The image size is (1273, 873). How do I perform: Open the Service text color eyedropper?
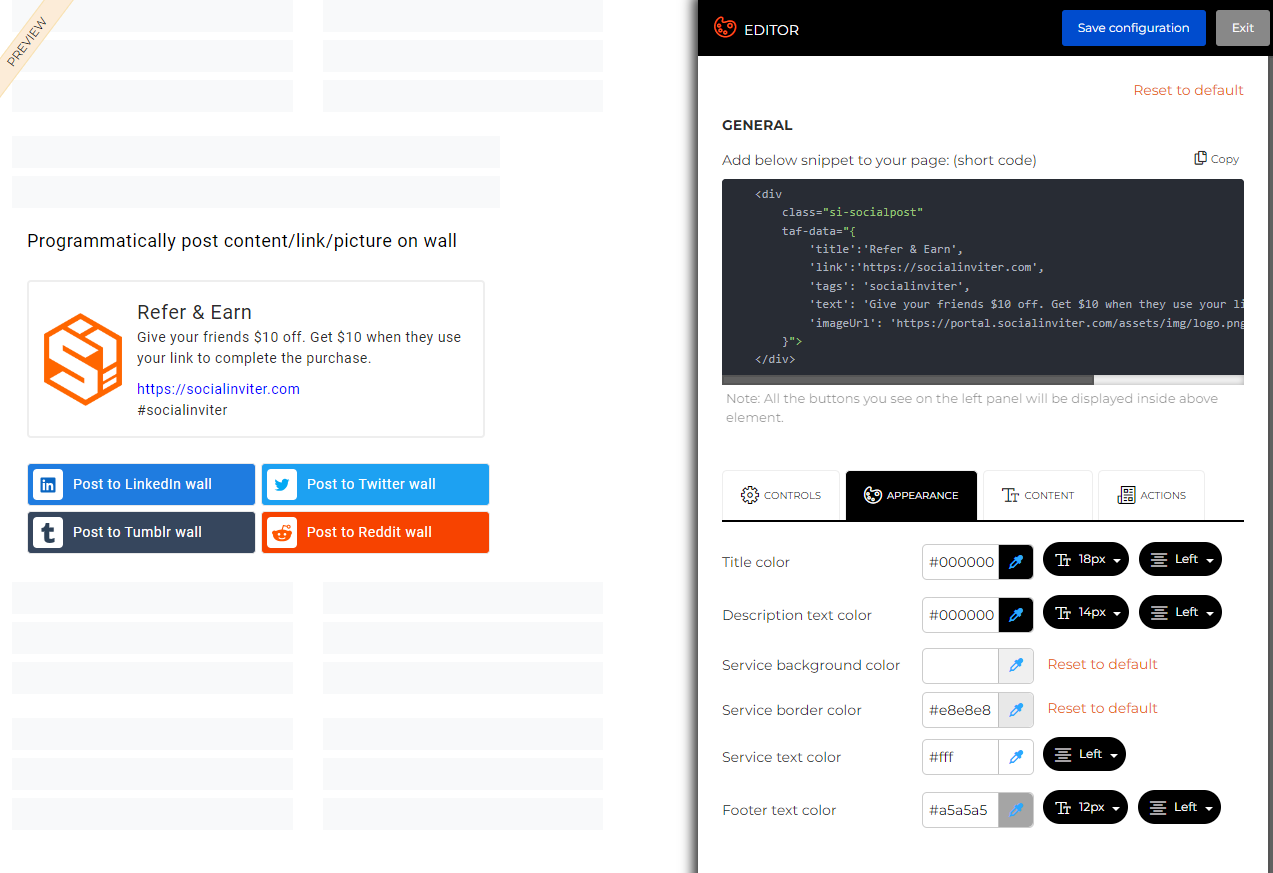[1016, 757]
